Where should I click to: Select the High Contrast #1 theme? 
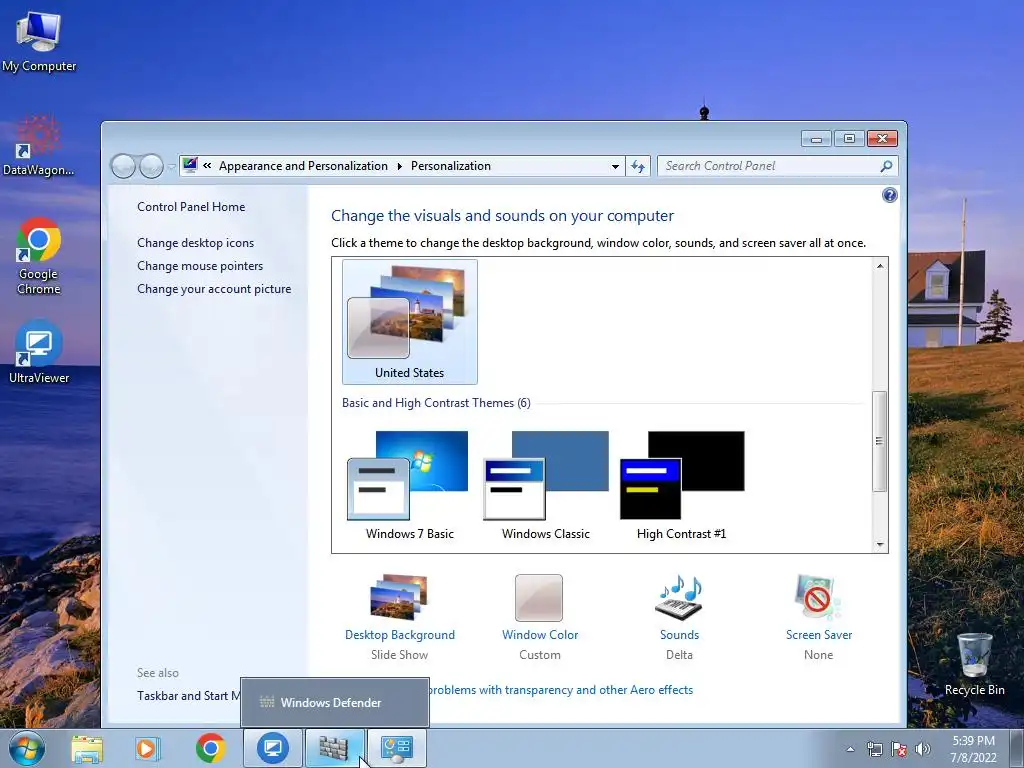click(681, 486)
